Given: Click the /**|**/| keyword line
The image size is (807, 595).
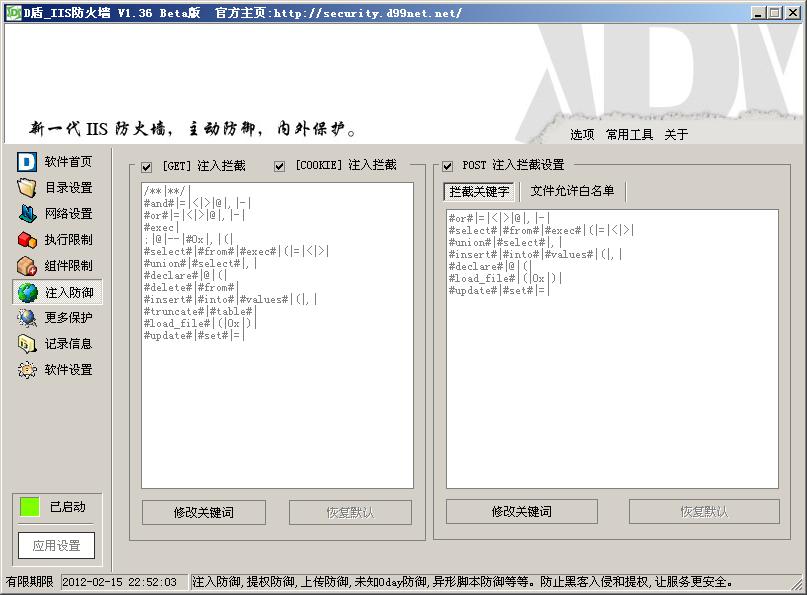Looking at the screenshot, I should [167, 191].
